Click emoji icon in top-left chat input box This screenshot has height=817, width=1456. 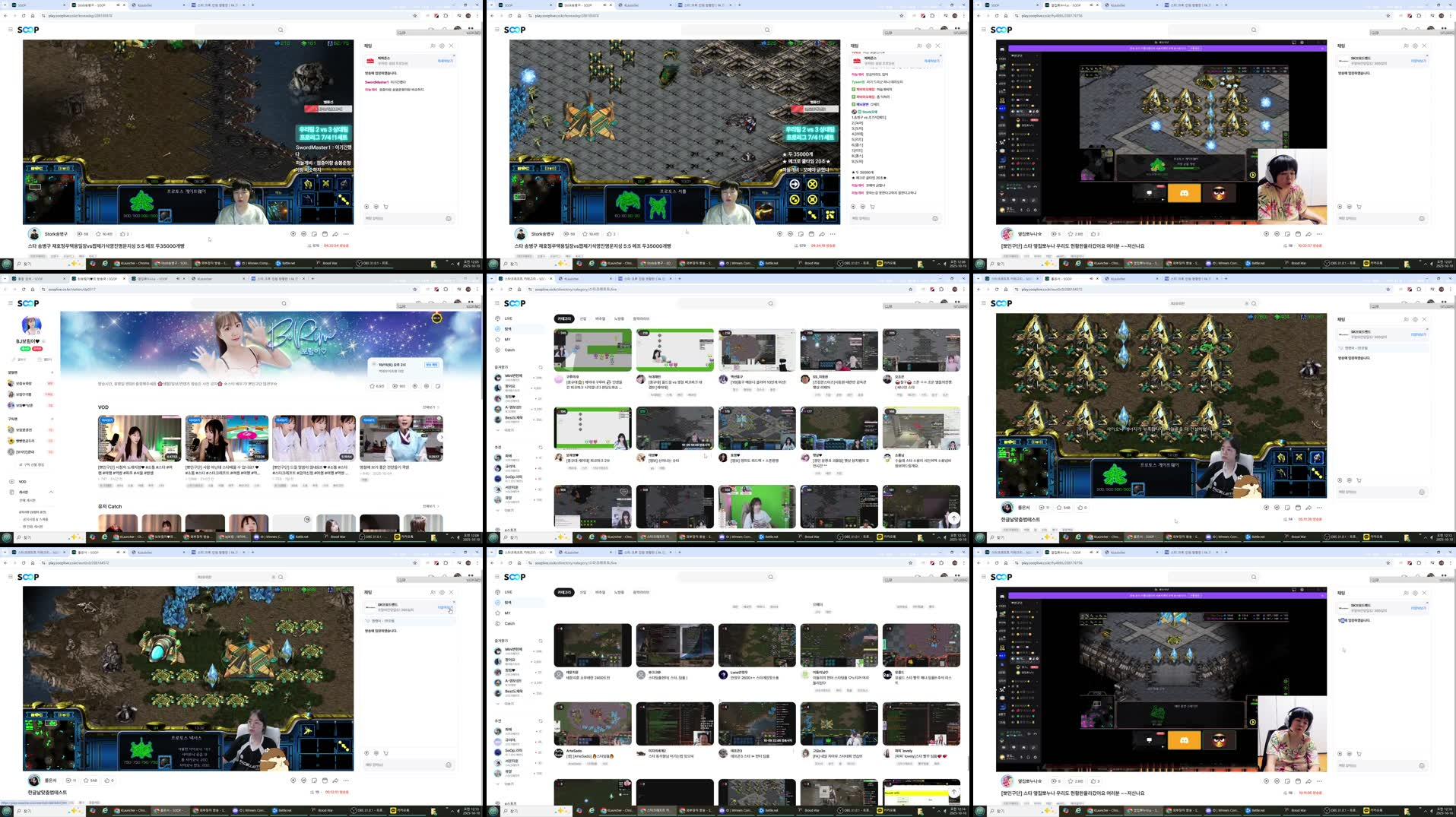pos(449,218)
